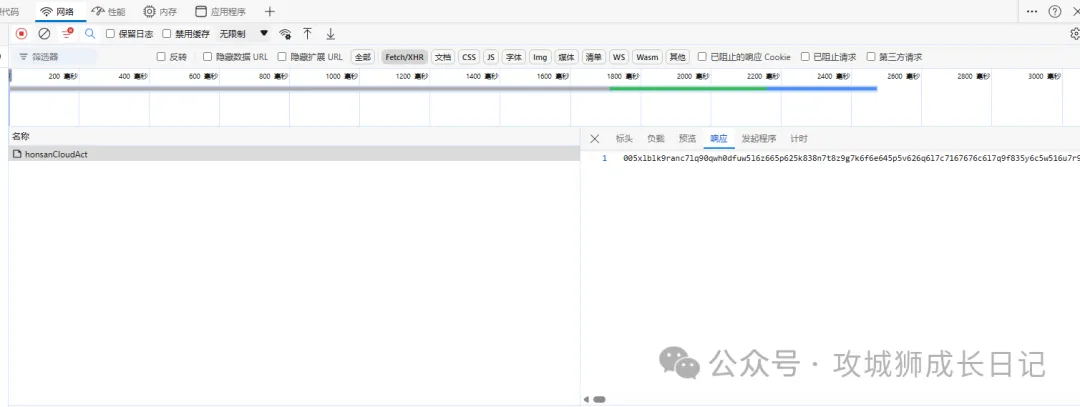Stop recording network log
This screenshot has width=1080, height=407.
[x=21, y=33]
